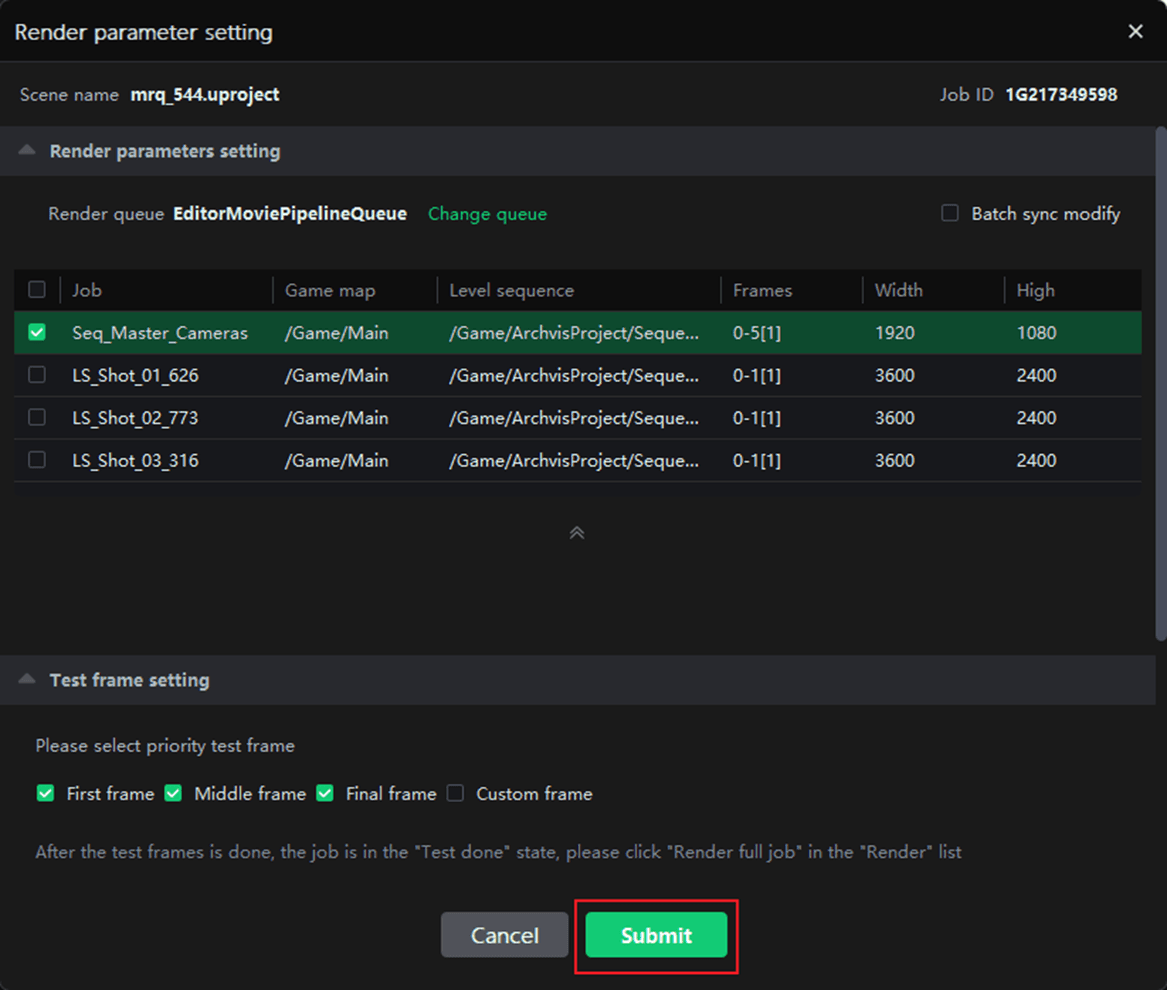Check the LS_Shot_03_316 job checkbox

tap(37, 460)
